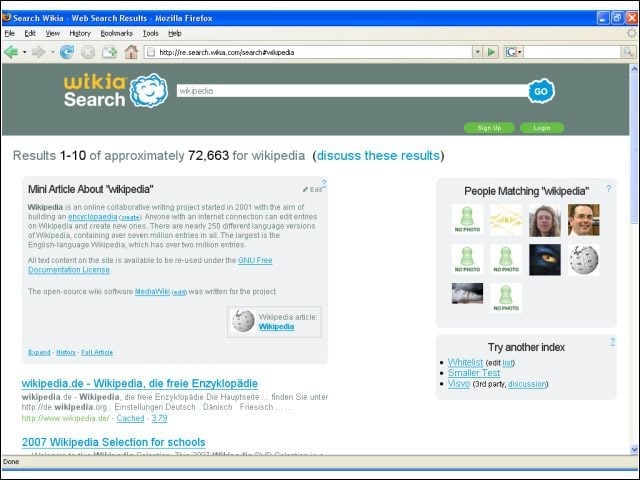The image size is (640, 480).
Task: Open the wikipedia.de search result title
Action: pyautogui.click(x=140, y=384)
